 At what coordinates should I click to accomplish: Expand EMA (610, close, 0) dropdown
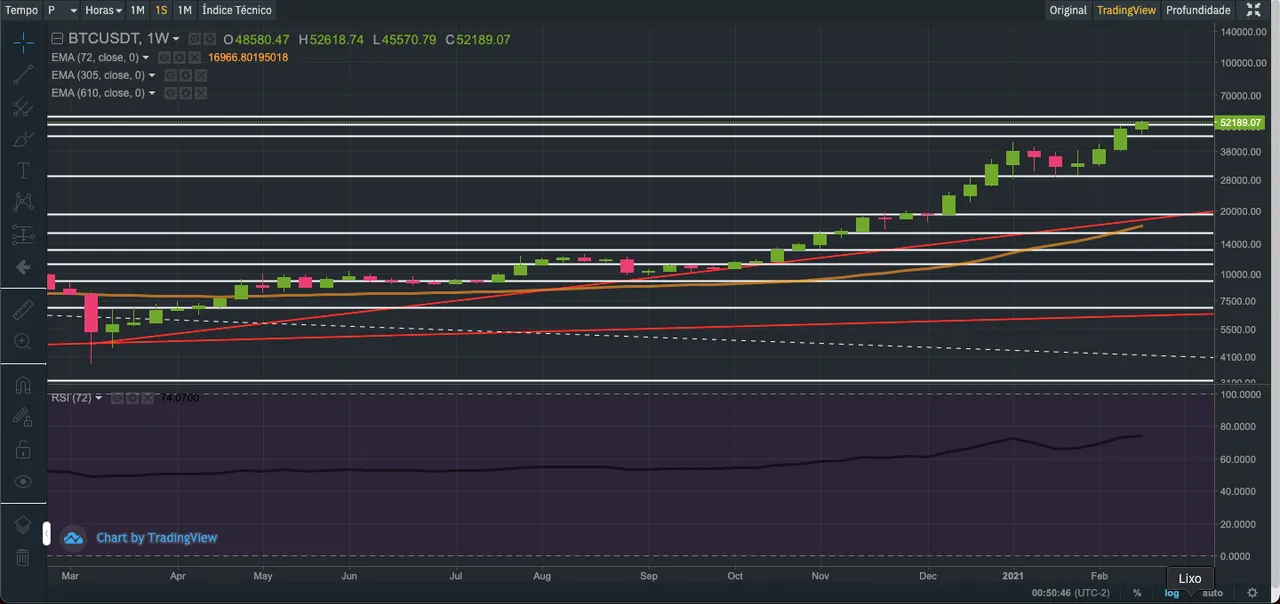[x=152, y=93]
